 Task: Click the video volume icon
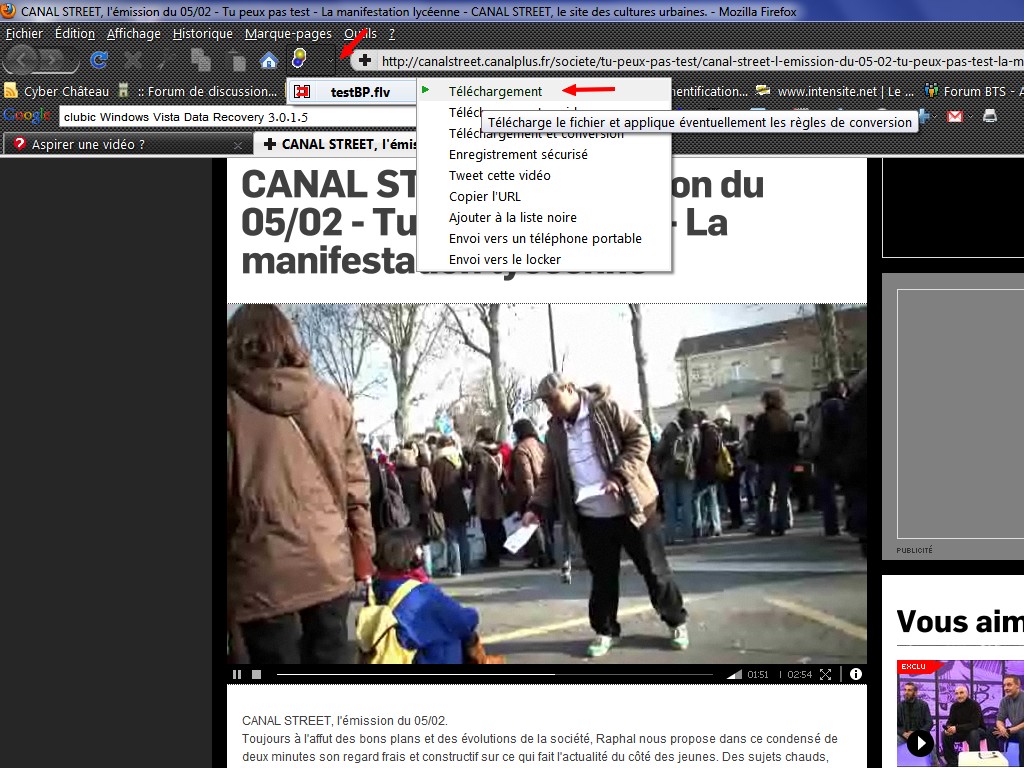point(734,675)
